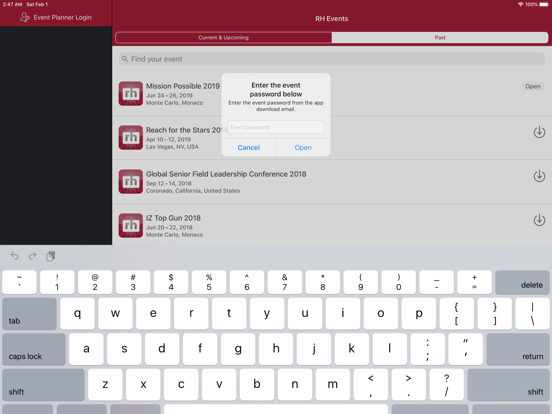Image resolution: width=552 pixels, height=414 pixels.
Task: Tap the ^ and 6 key
Action: click(x=247, y=282)
